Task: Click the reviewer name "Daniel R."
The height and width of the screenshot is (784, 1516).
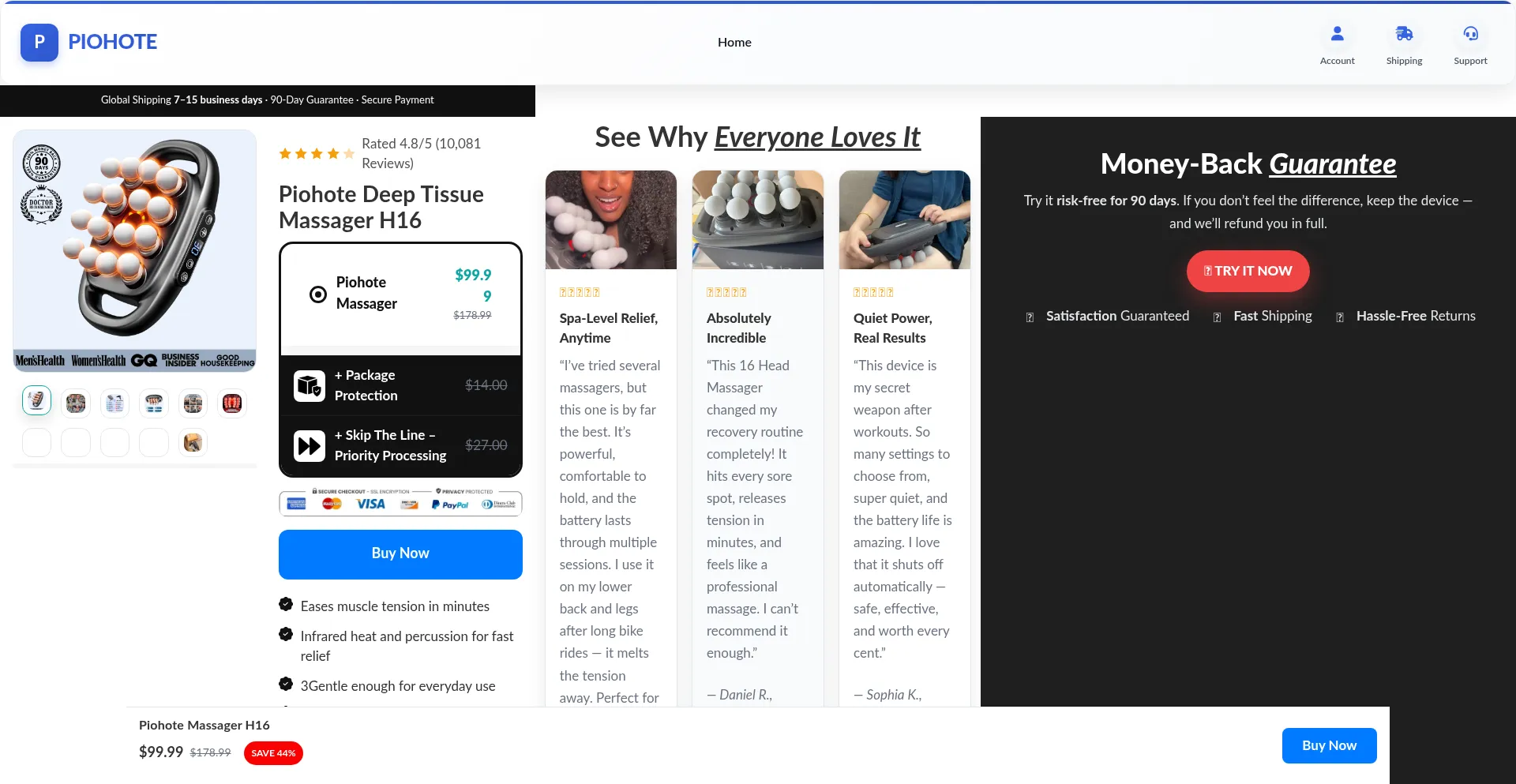Action: [x=746, y=695]
